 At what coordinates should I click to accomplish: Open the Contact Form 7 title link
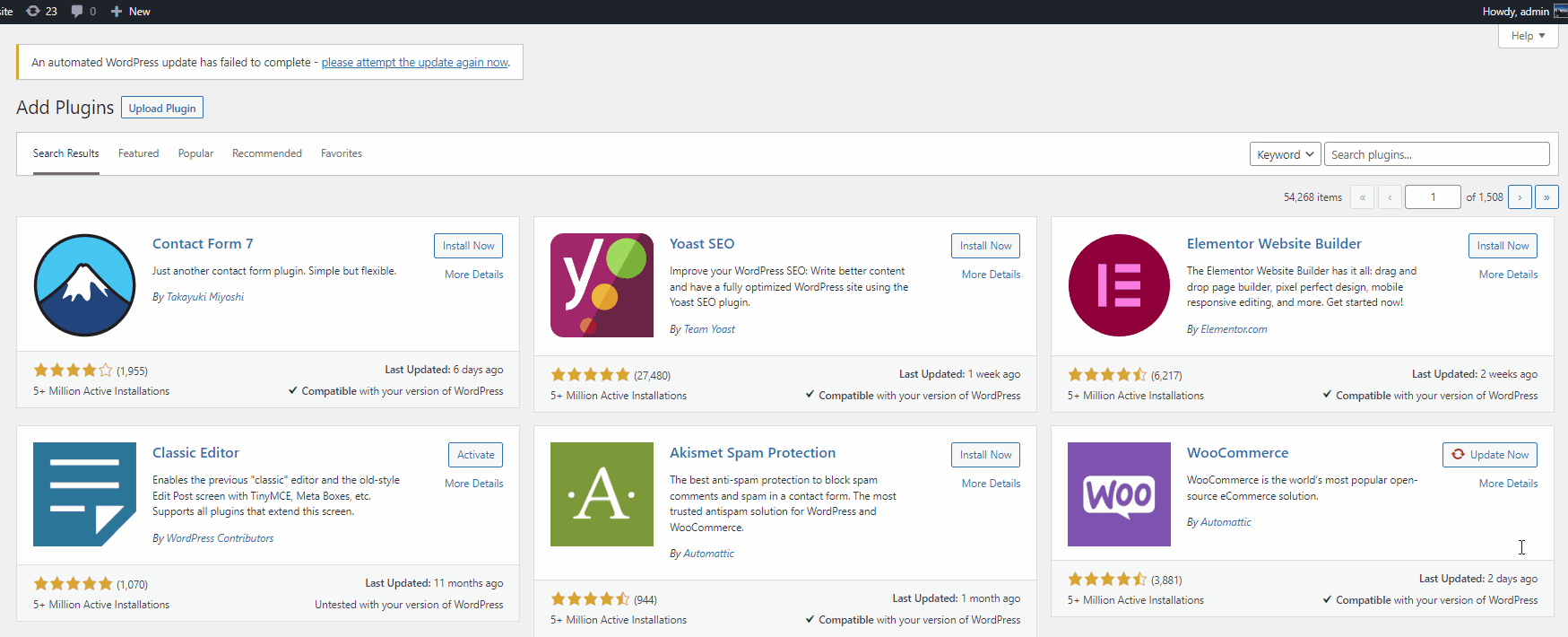point(203,244)
